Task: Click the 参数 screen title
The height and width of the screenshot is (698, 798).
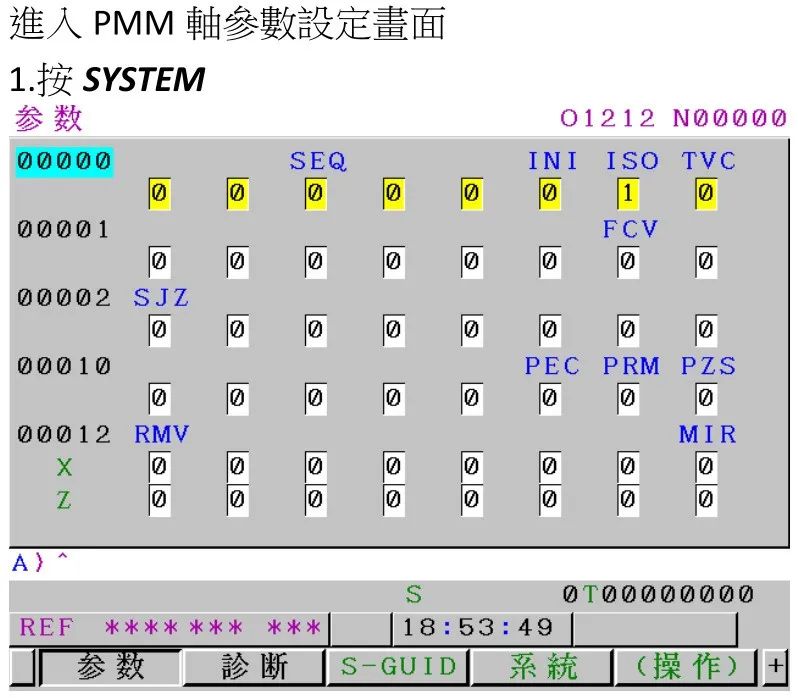Action: pos(48,119)
